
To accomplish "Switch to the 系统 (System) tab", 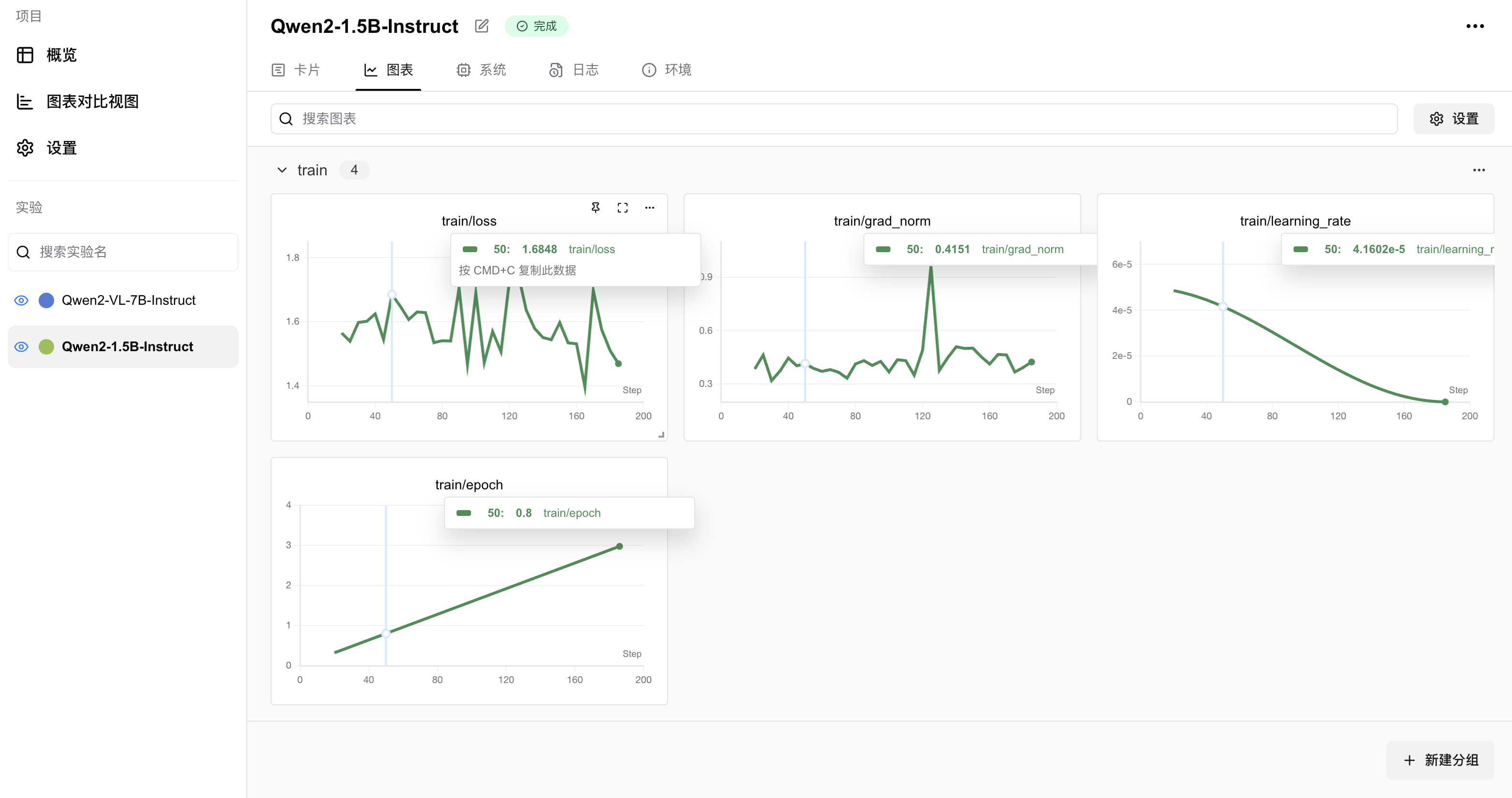I will pyautogui.click(x=481, y=70).
